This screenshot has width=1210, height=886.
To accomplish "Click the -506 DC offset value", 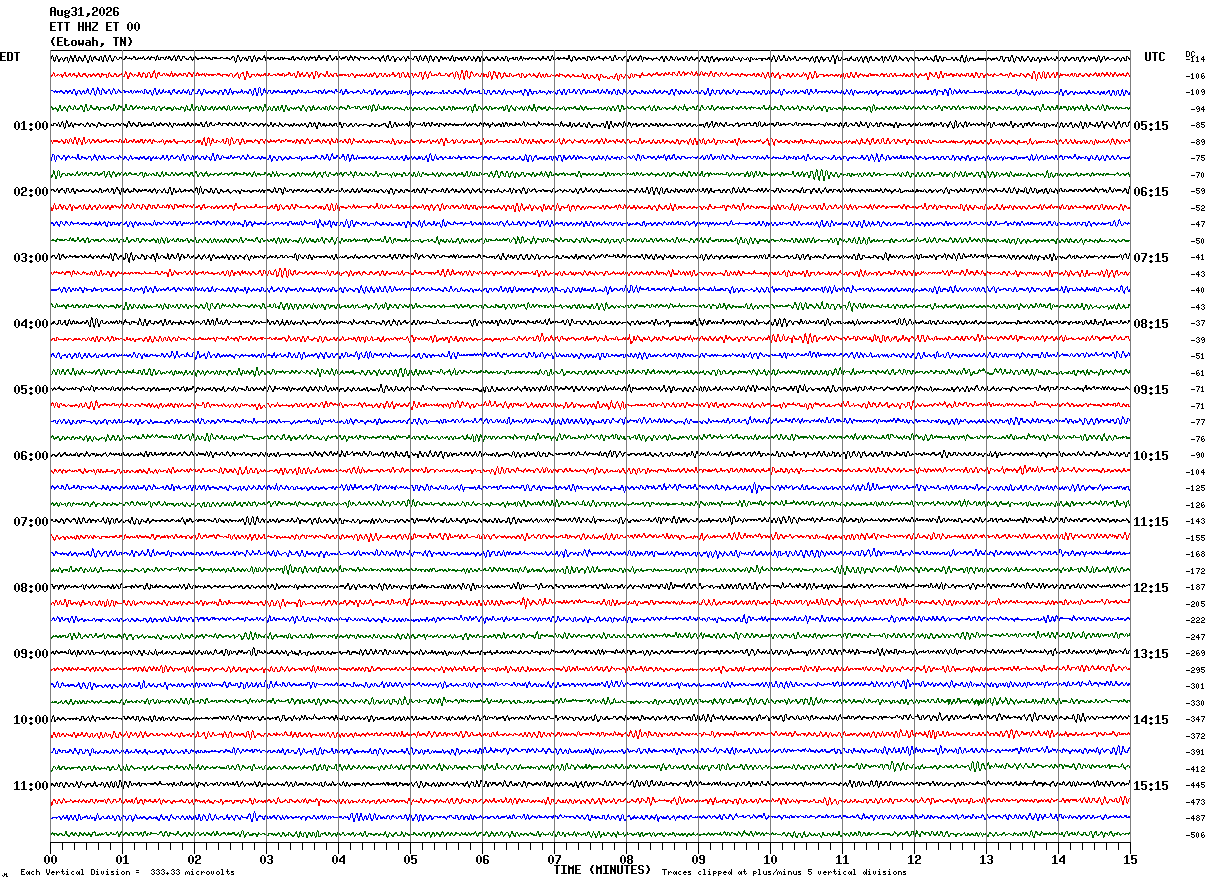I will [1195, 835].
